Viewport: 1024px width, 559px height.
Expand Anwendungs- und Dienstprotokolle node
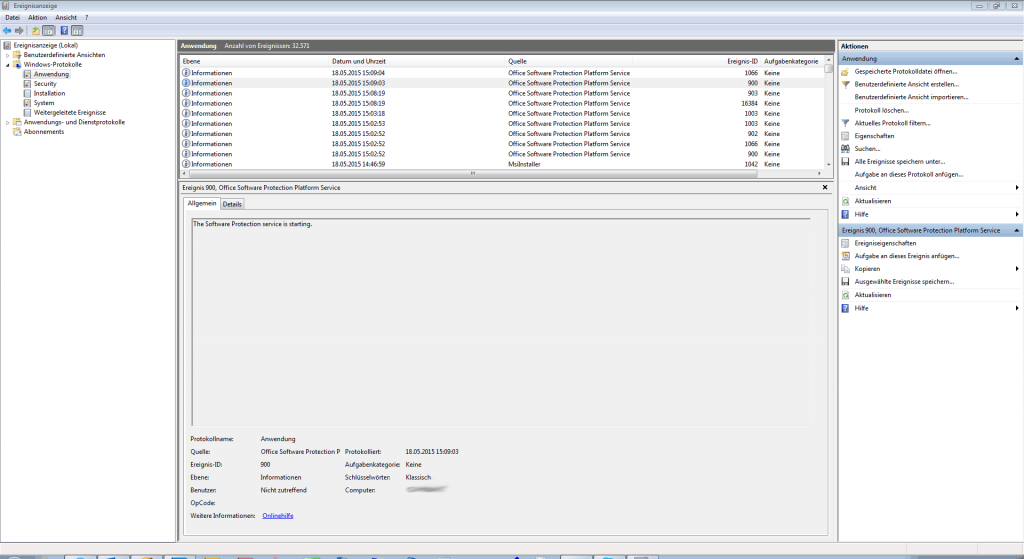pyautogui.click(x=8, y=122)
